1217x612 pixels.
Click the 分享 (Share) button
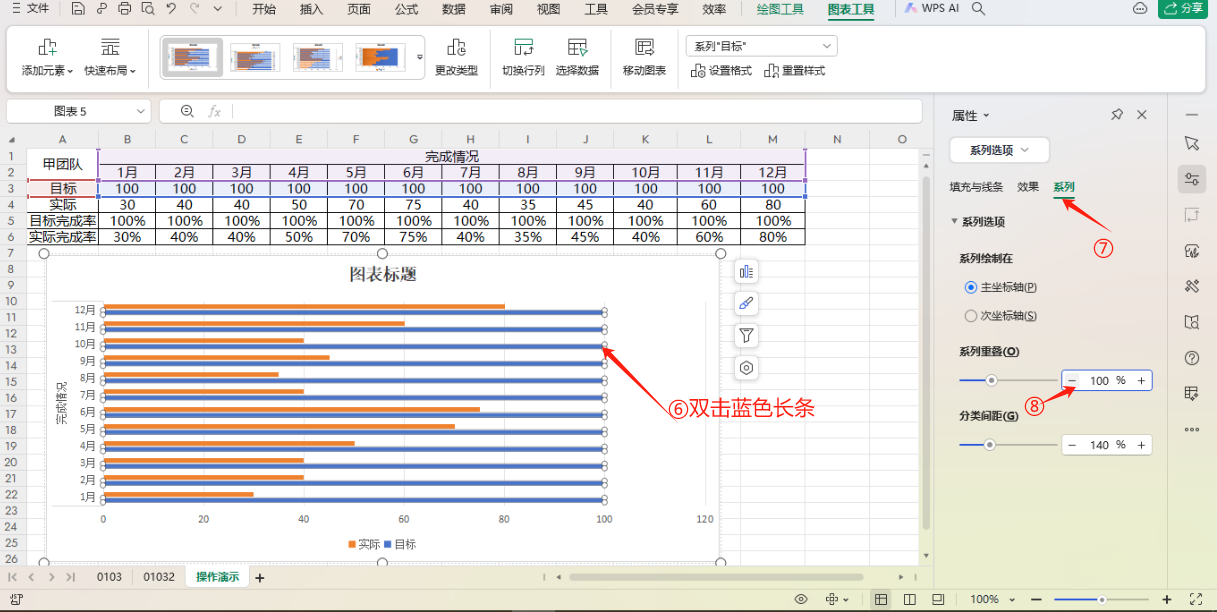click(1183, 9)
